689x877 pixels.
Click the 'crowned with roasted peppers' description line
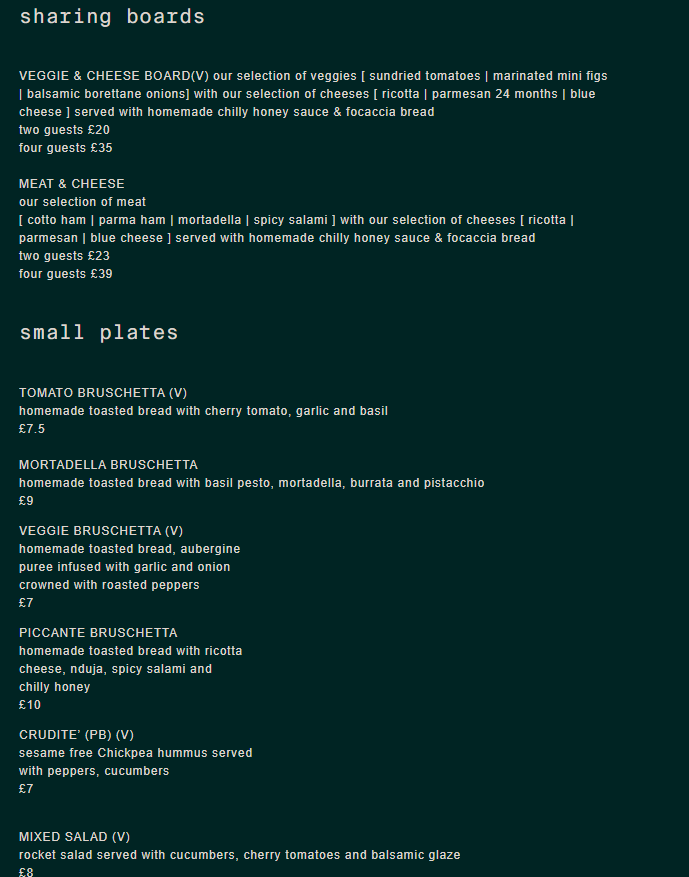109,585
